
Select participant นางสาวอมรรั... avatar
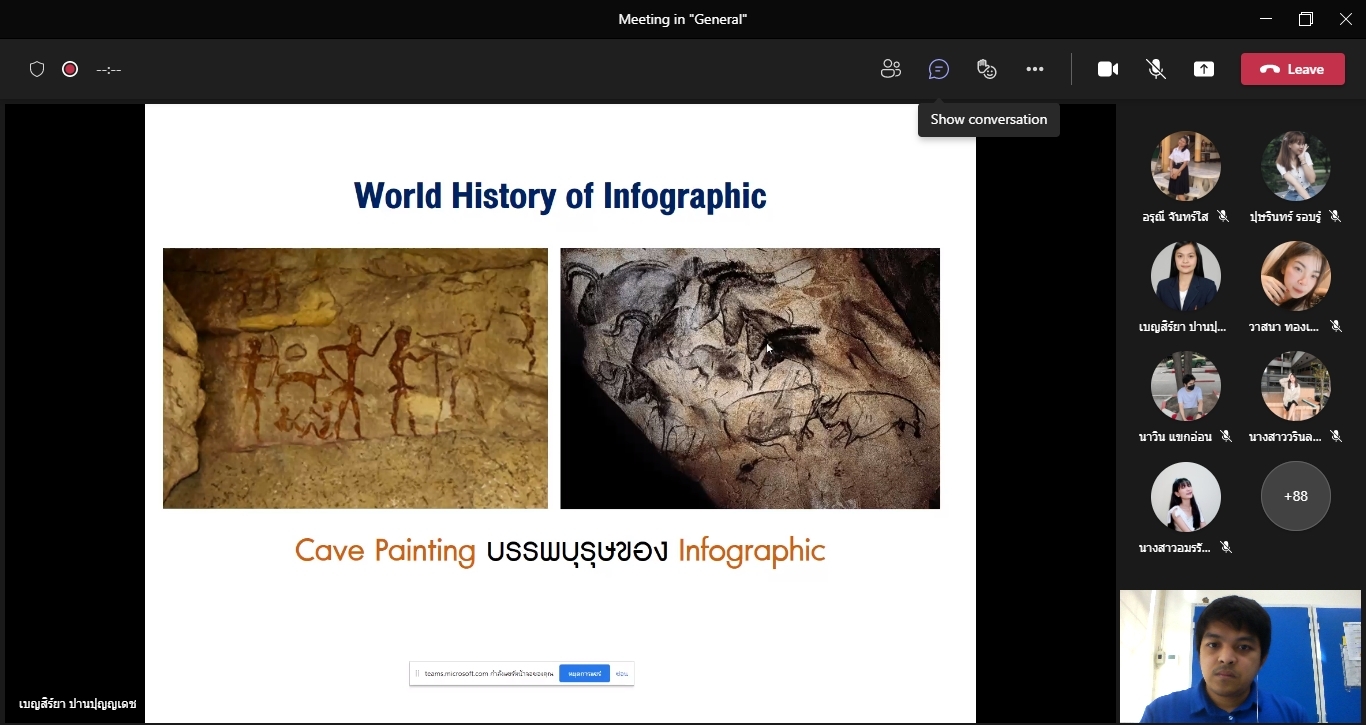click(x=1186, y=496)
